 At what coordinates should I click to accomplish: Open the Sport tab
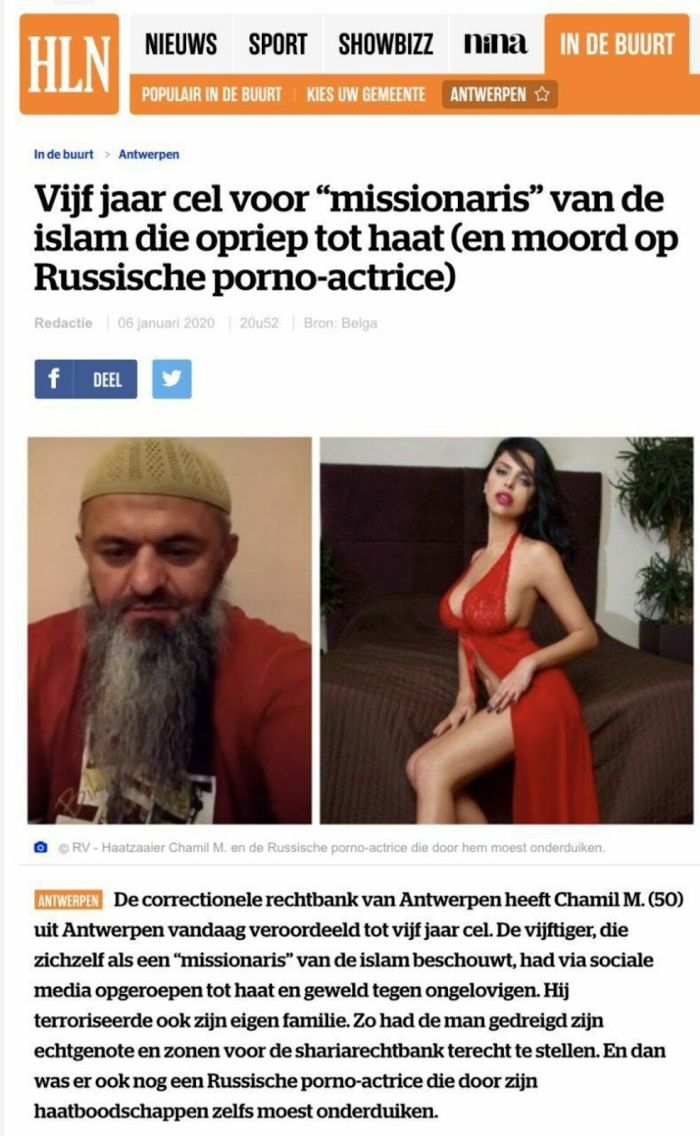[278, 44]
